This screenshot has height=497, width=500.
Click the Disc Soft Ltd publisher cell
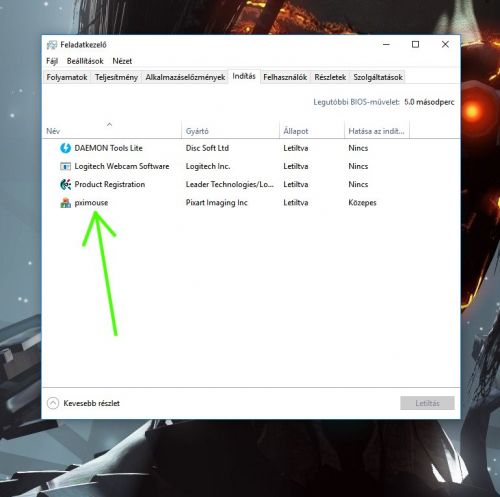pos(207,148)
